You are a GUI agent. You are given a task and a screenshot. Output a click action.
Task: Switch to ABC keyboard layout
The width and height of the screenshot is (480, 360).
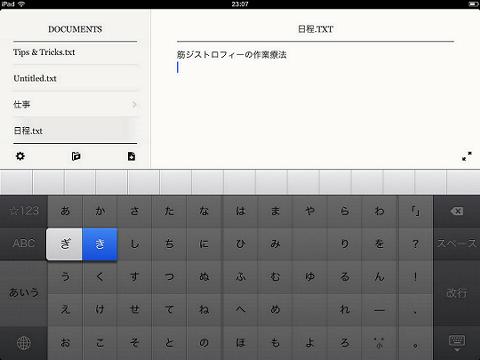click(x=24, y=243)
